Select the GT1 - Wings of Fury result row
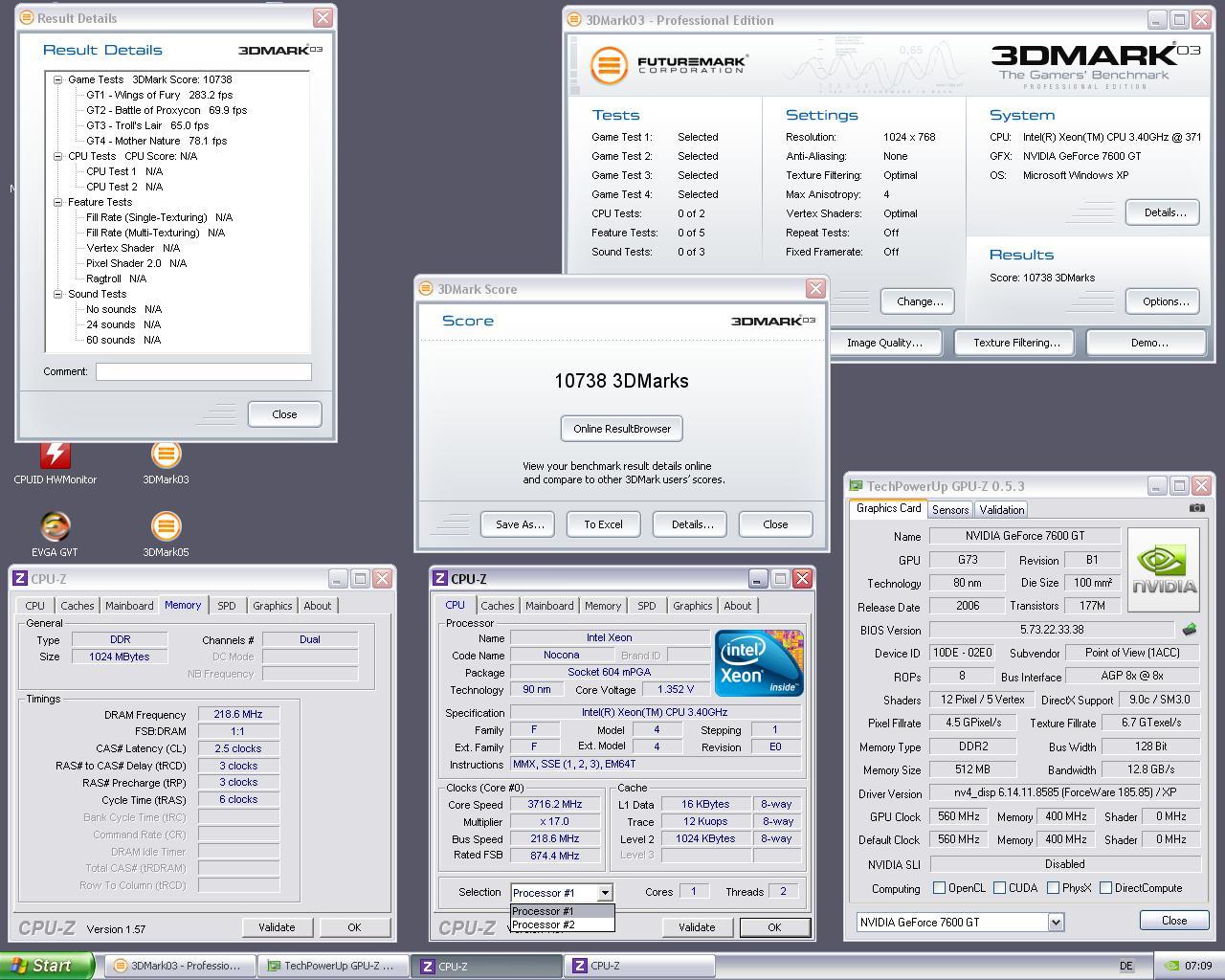 pos(159,95)
